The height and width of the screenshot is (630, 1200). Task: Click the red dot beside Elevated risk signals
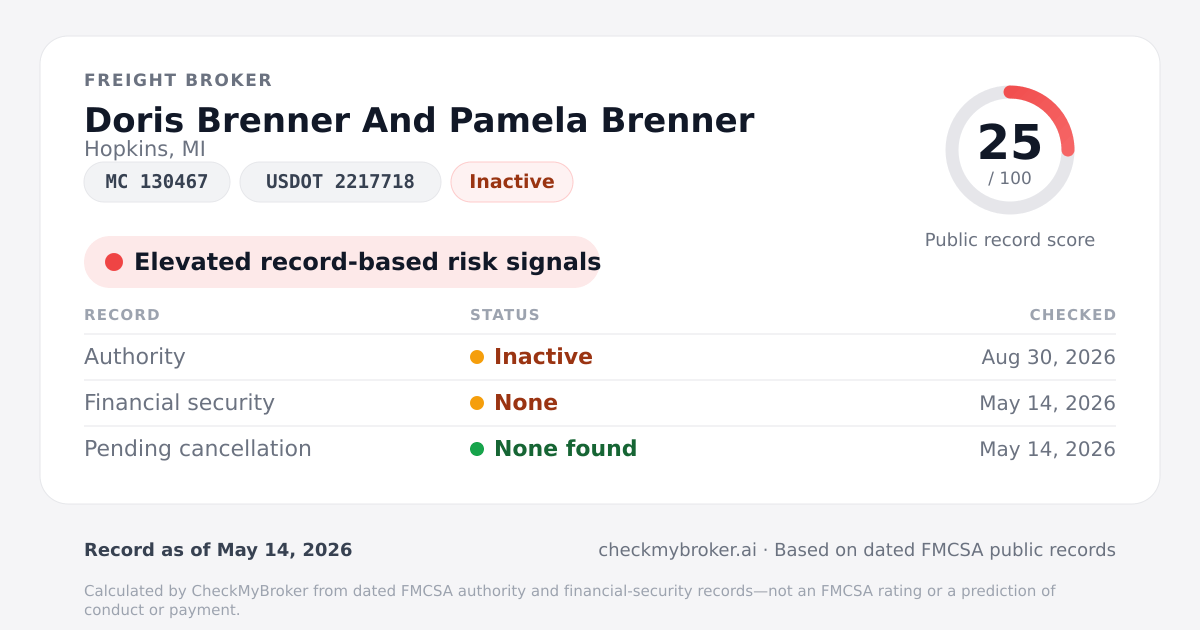114,262
